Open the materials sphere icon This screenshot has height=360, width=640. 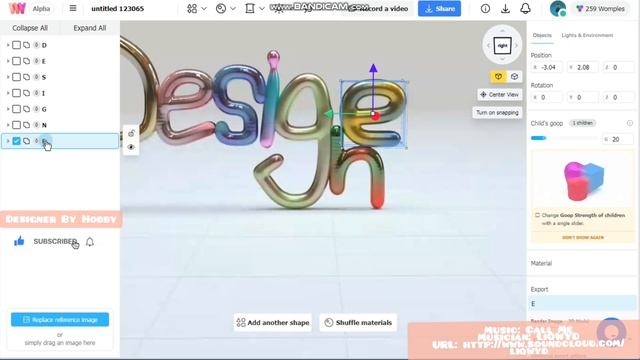click(x=221, y=9)
